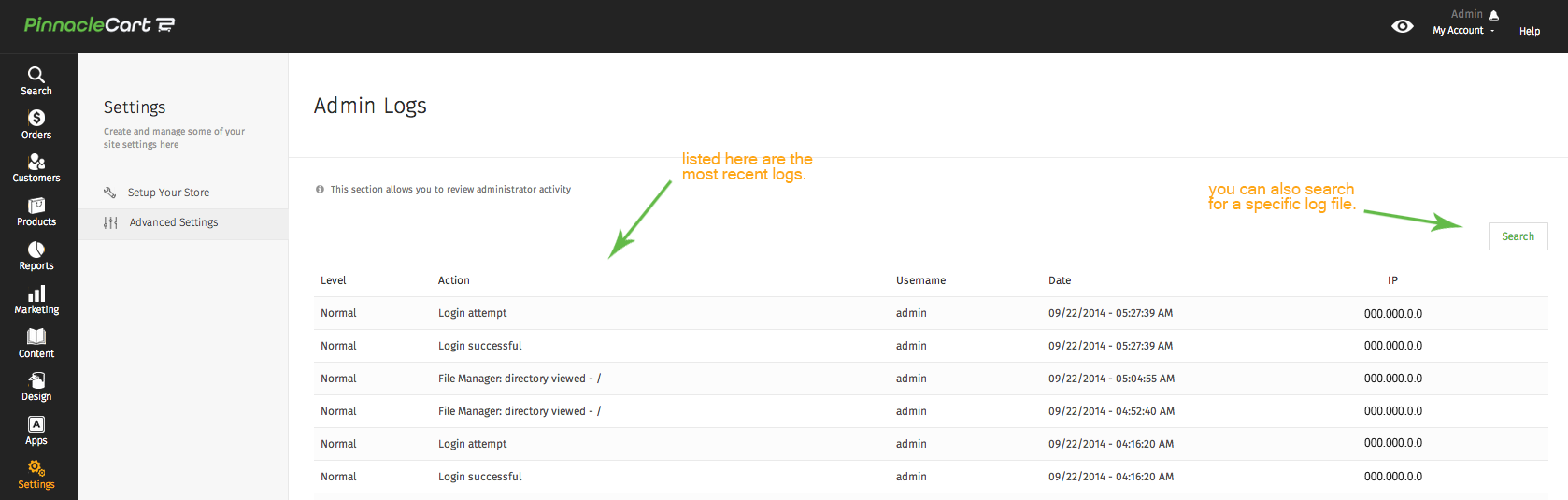1568x500 pixels.
Task: Select Advanced Settings menu item
Action: [x=183, y=222]
